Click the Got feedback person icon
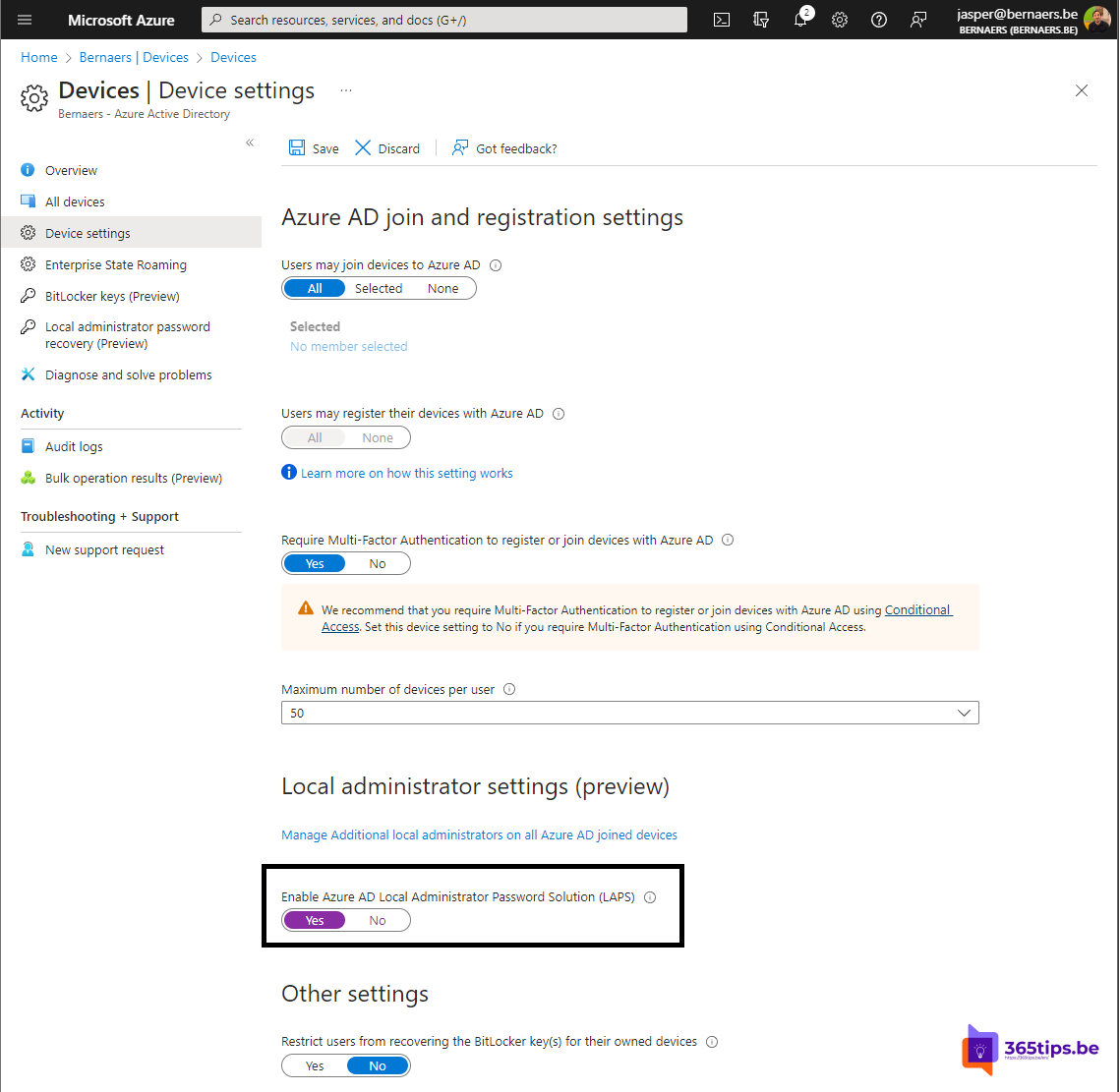The width and height of the screenshot is (1120, 1092). click(x=460, y=147)
